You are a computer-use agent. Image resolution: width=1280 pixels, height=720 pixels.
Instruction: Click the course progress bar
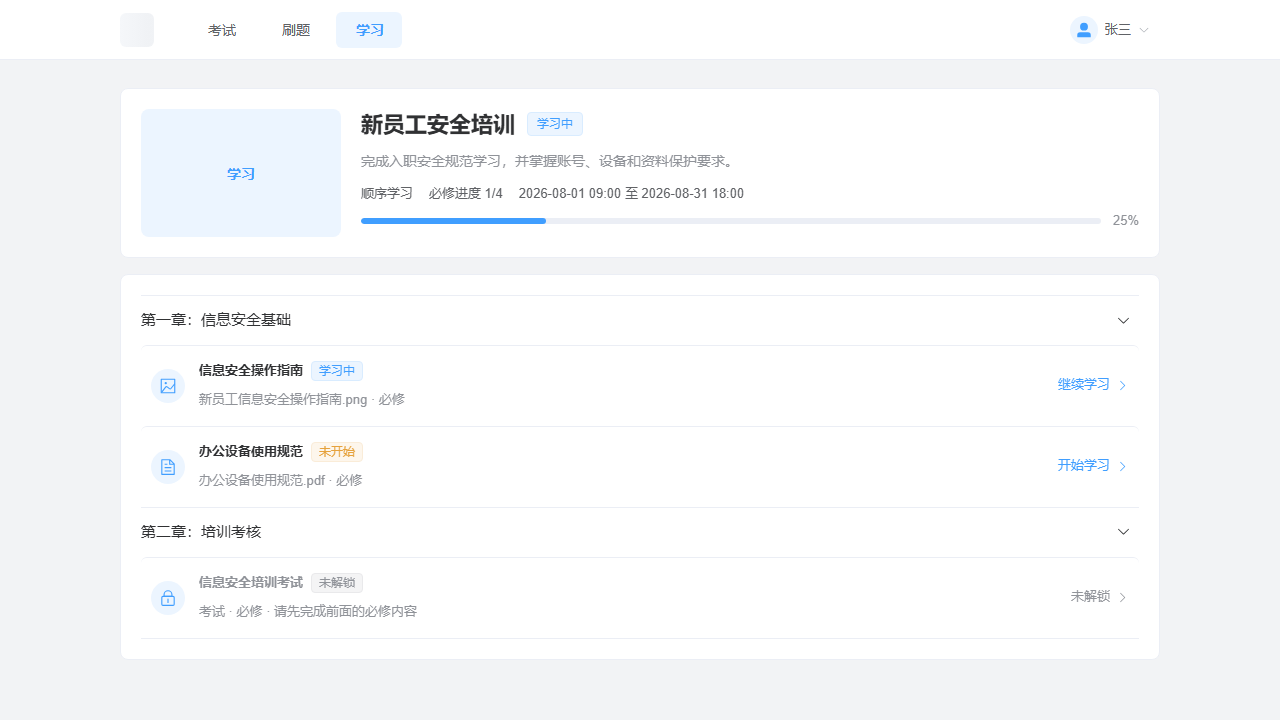click(x=731, y=221)
